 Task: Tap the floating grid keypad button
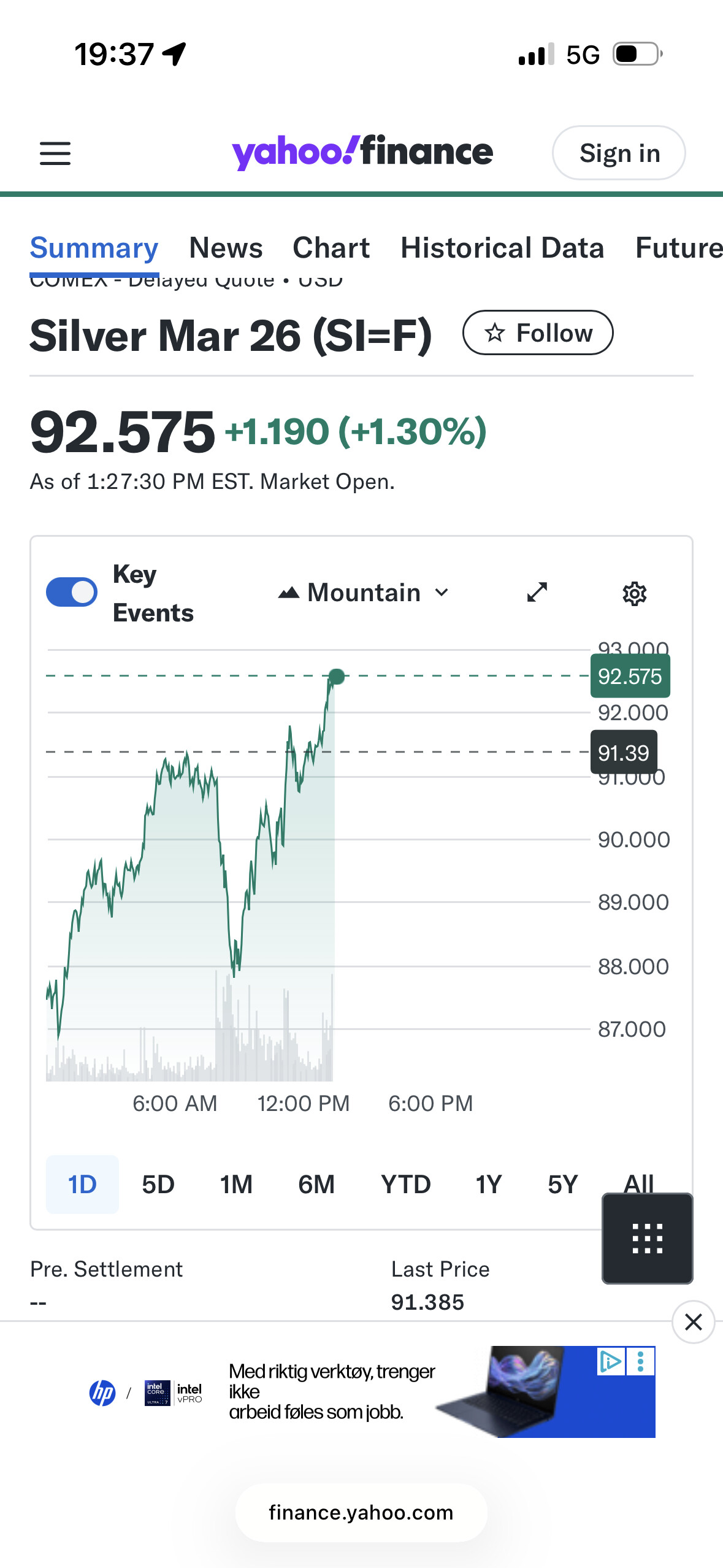[x=647, y=1238]
